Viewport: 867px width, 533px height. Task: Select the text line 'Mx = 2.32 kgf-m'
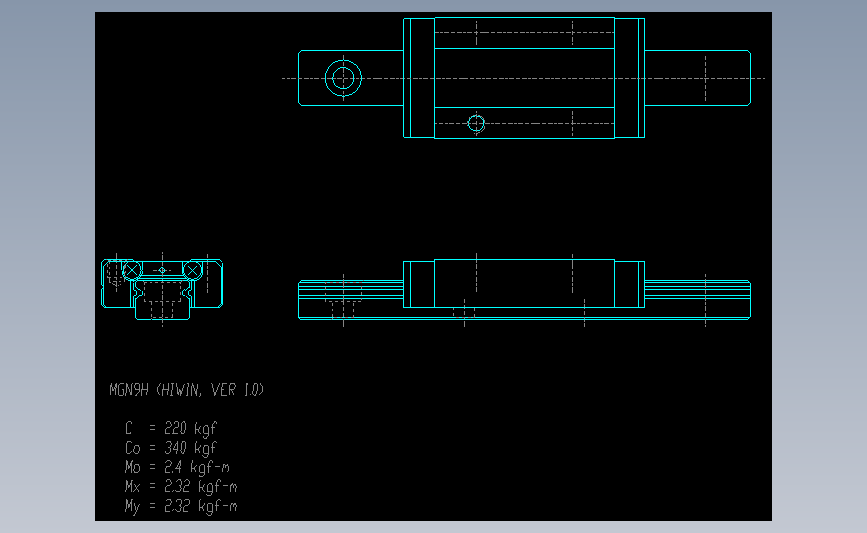pyautogui.click(x=181, y=487)
